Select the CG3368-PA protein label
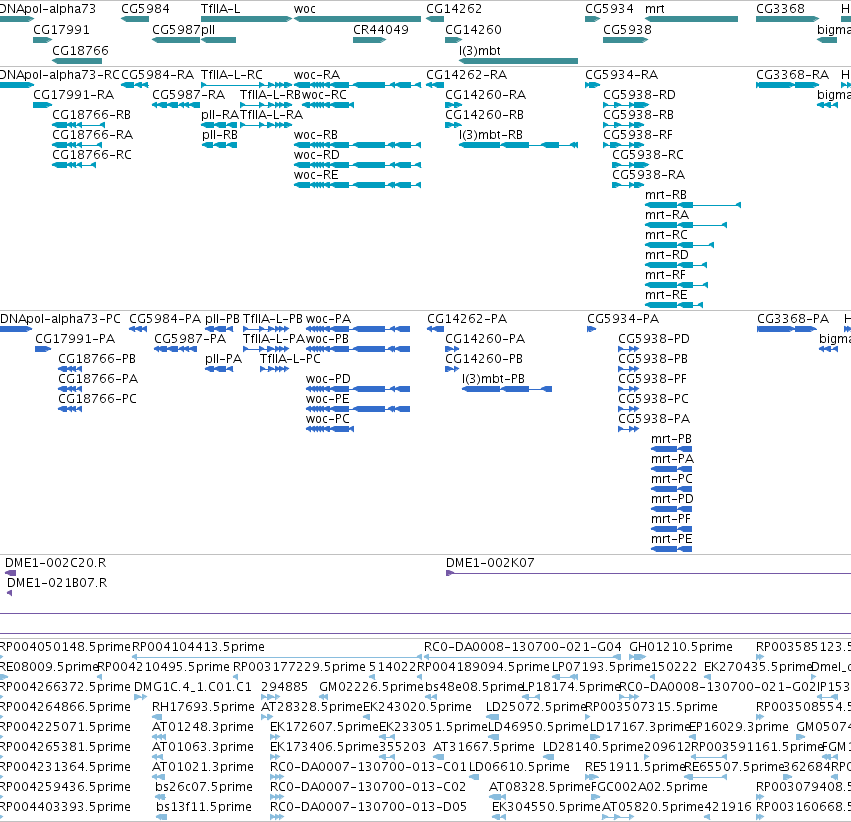This screenshot has width=851, height=822. [793, 318]
